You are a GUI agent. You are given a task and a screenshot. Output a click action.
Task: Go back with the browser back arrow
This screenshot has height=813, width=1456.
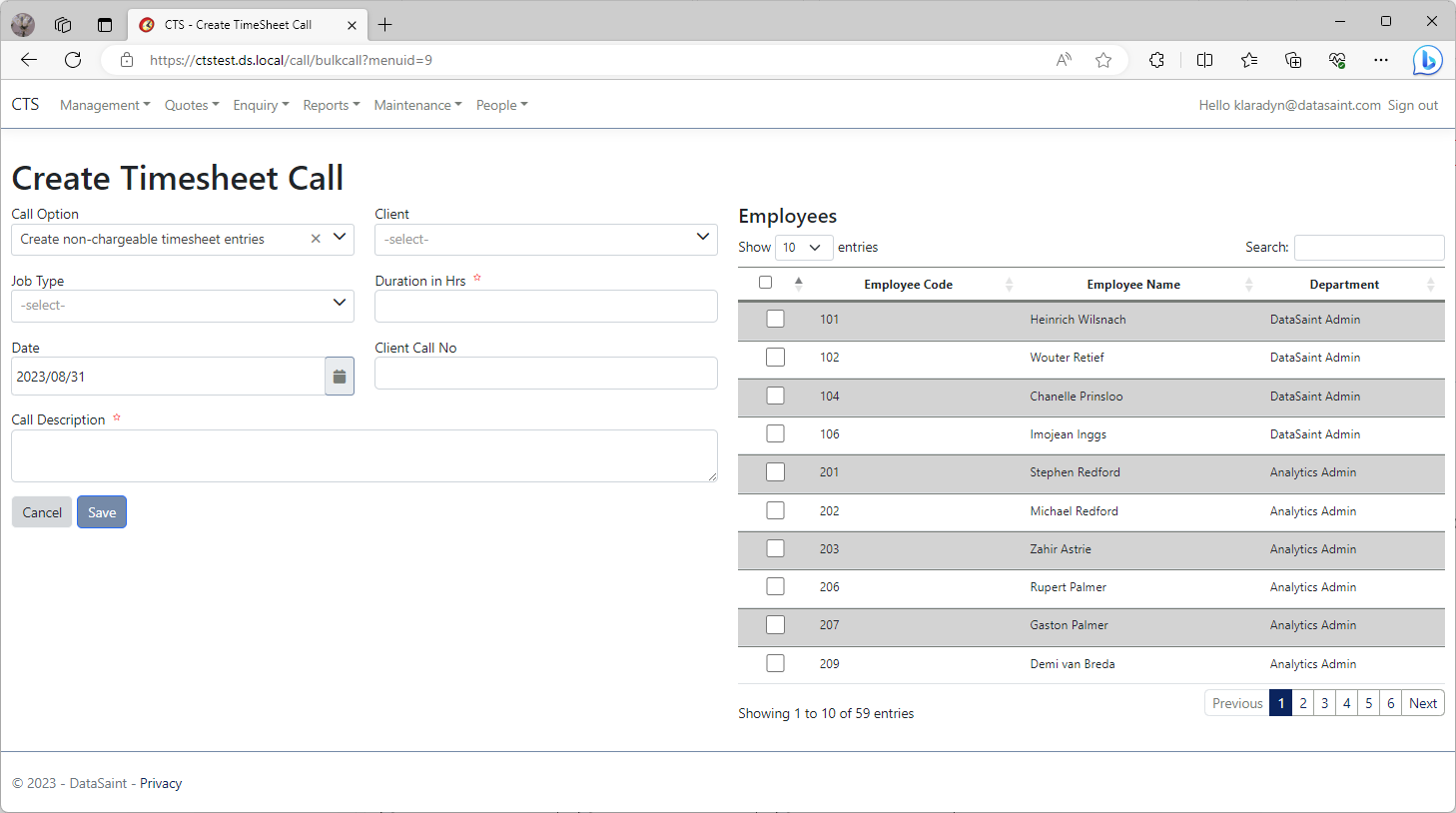[29, 60]
